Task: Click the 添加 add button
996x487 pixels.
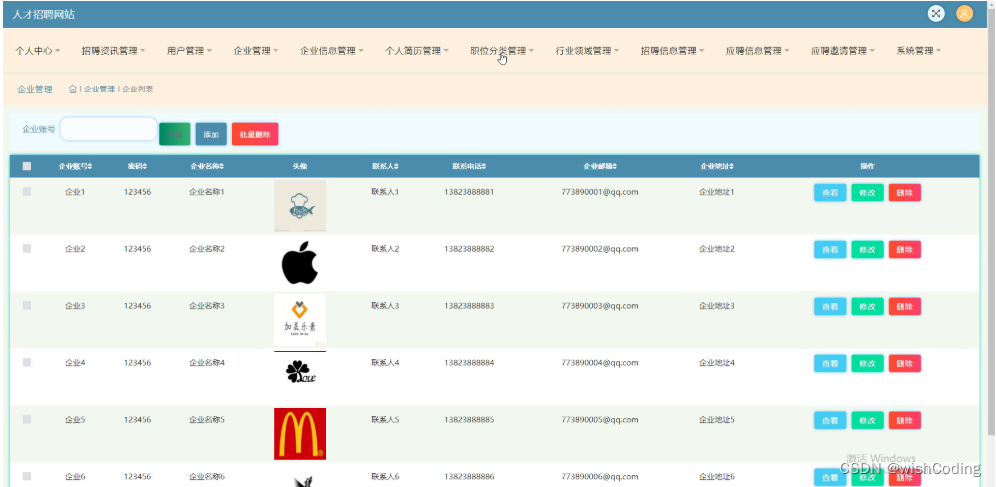Action: coord(211,134)
